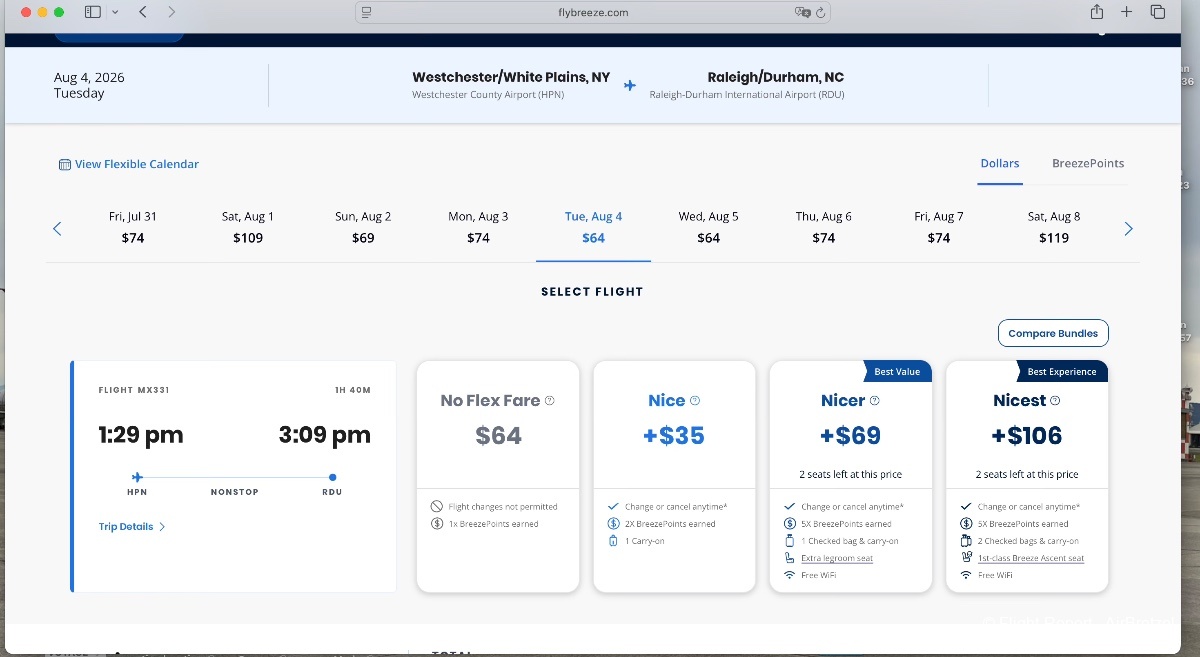The width and height of the screenshot is (1200, 657).
Task: Show later dates with right chevron
Action: point(1129,229)
